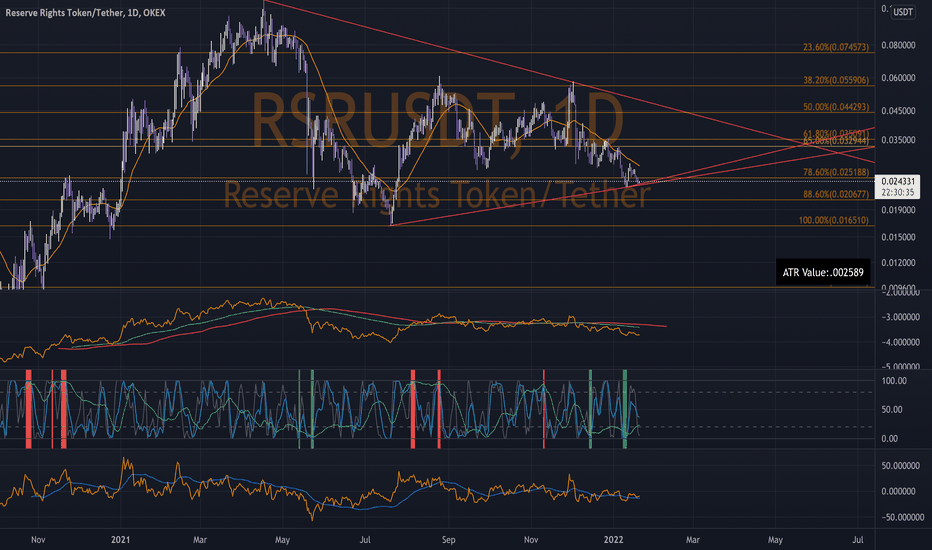
Task: Select the 78.60%(0.025188) Fibonacci level label
Action: pyautogui.click(x=836, y=172)
